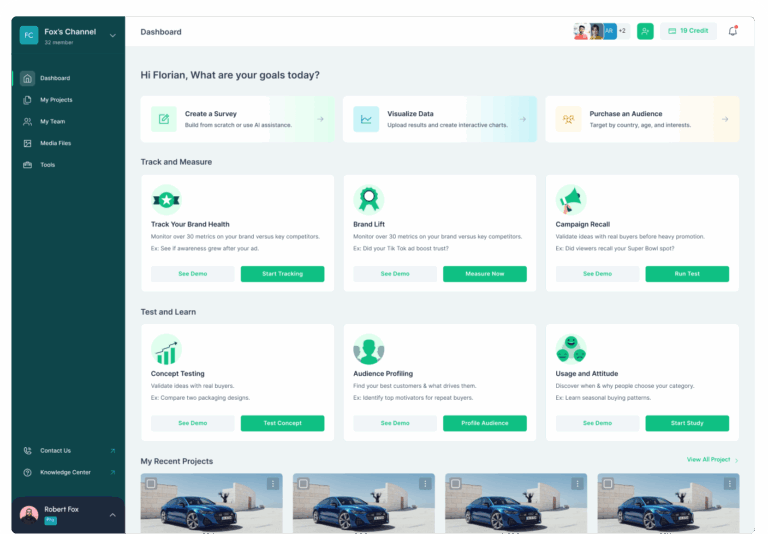Select the second recent project's checkbox
This screenshot has height=534, width=768.
tap(303, 484)
